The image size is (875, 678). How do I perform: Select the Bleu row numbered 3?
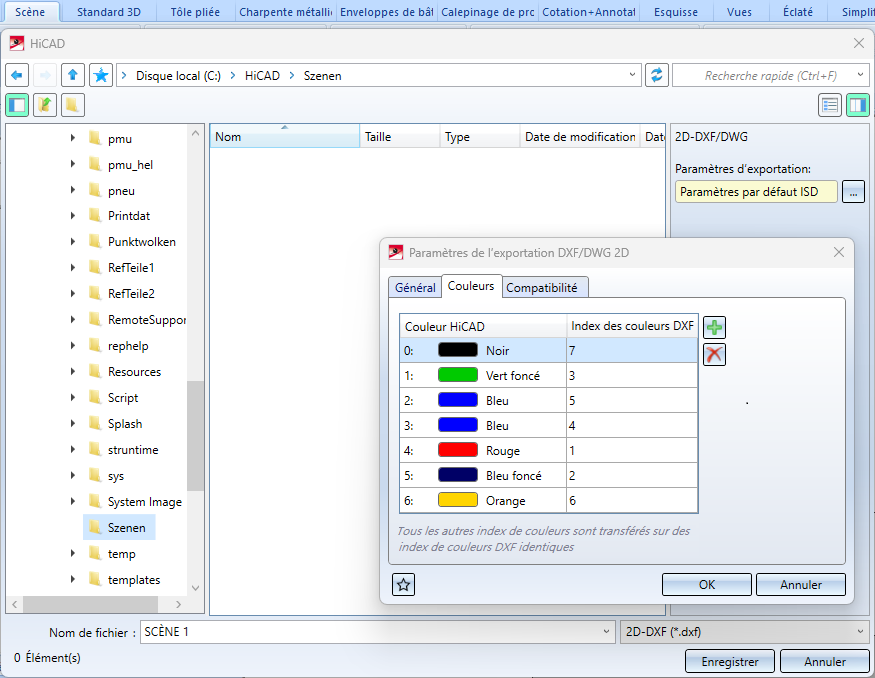click(x=549, y=425)
